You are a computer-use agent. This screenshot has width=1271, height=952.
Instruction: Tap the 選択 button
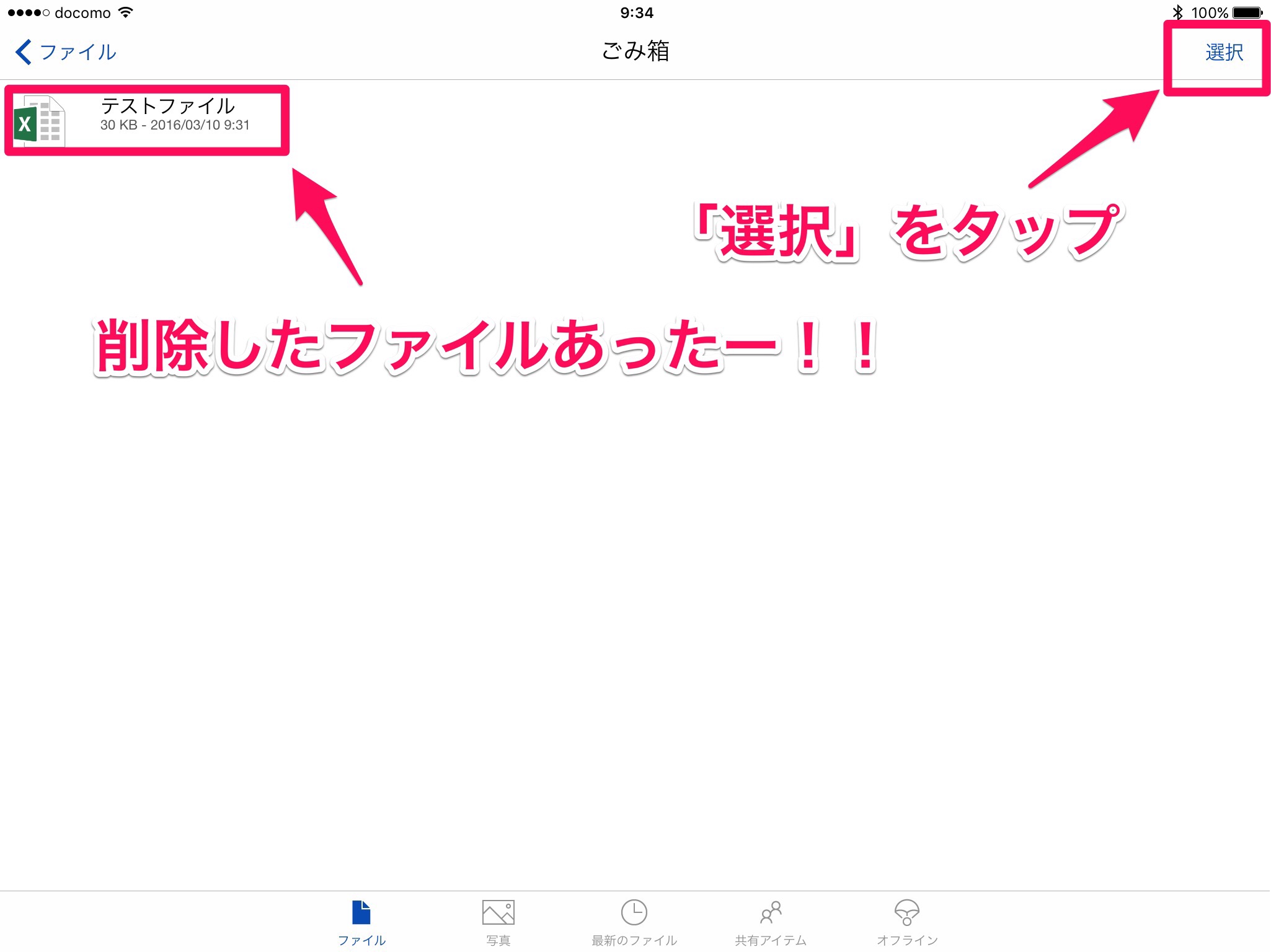pos(1224,52)
